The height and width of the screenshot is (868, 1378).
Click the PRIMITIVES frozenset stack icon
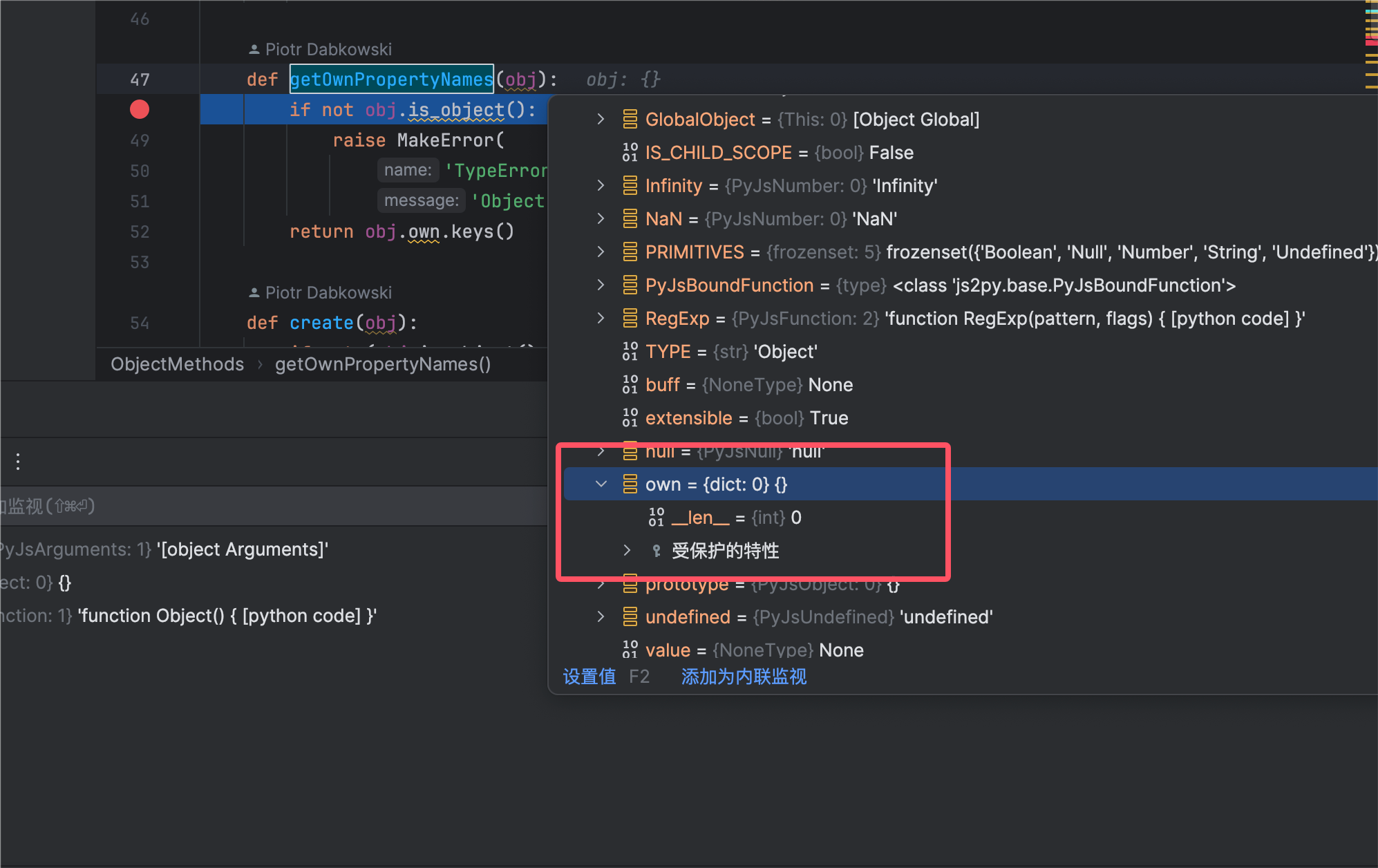click(x=630, y=252)
